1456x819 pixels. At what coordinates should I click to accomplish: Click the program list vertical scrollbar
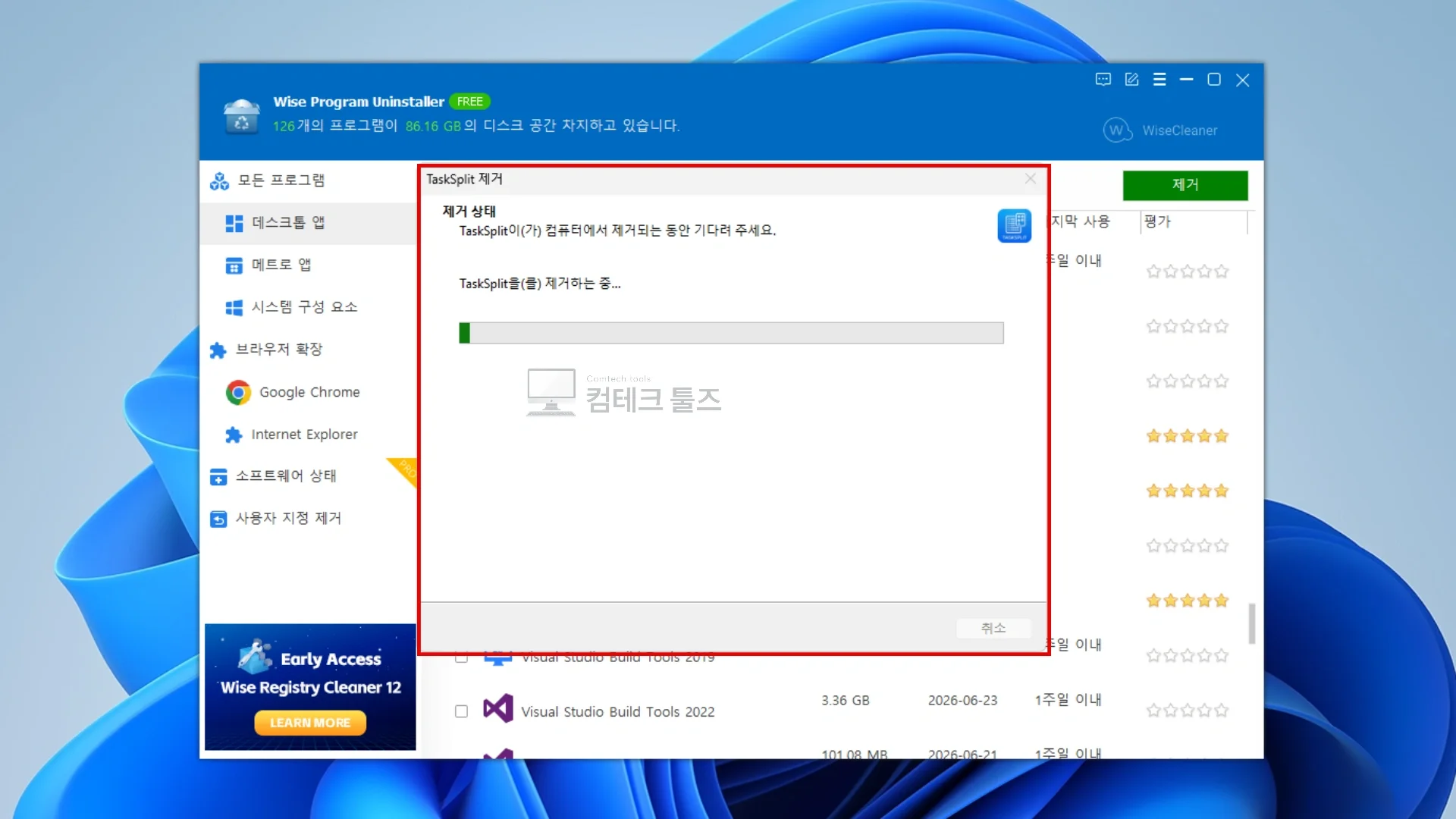point(1252,623)
